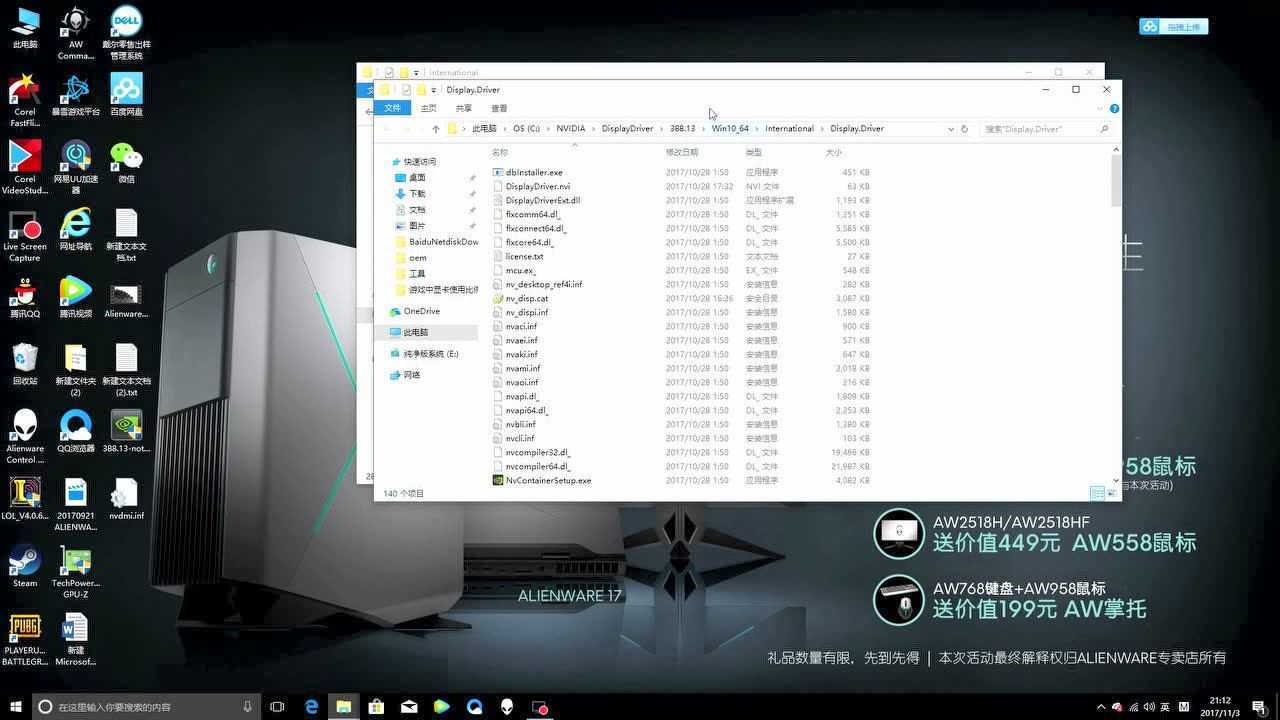Switch to large icons view button
The height and width of the screenshot is (720, 1280).
[x=1111, y=493]
